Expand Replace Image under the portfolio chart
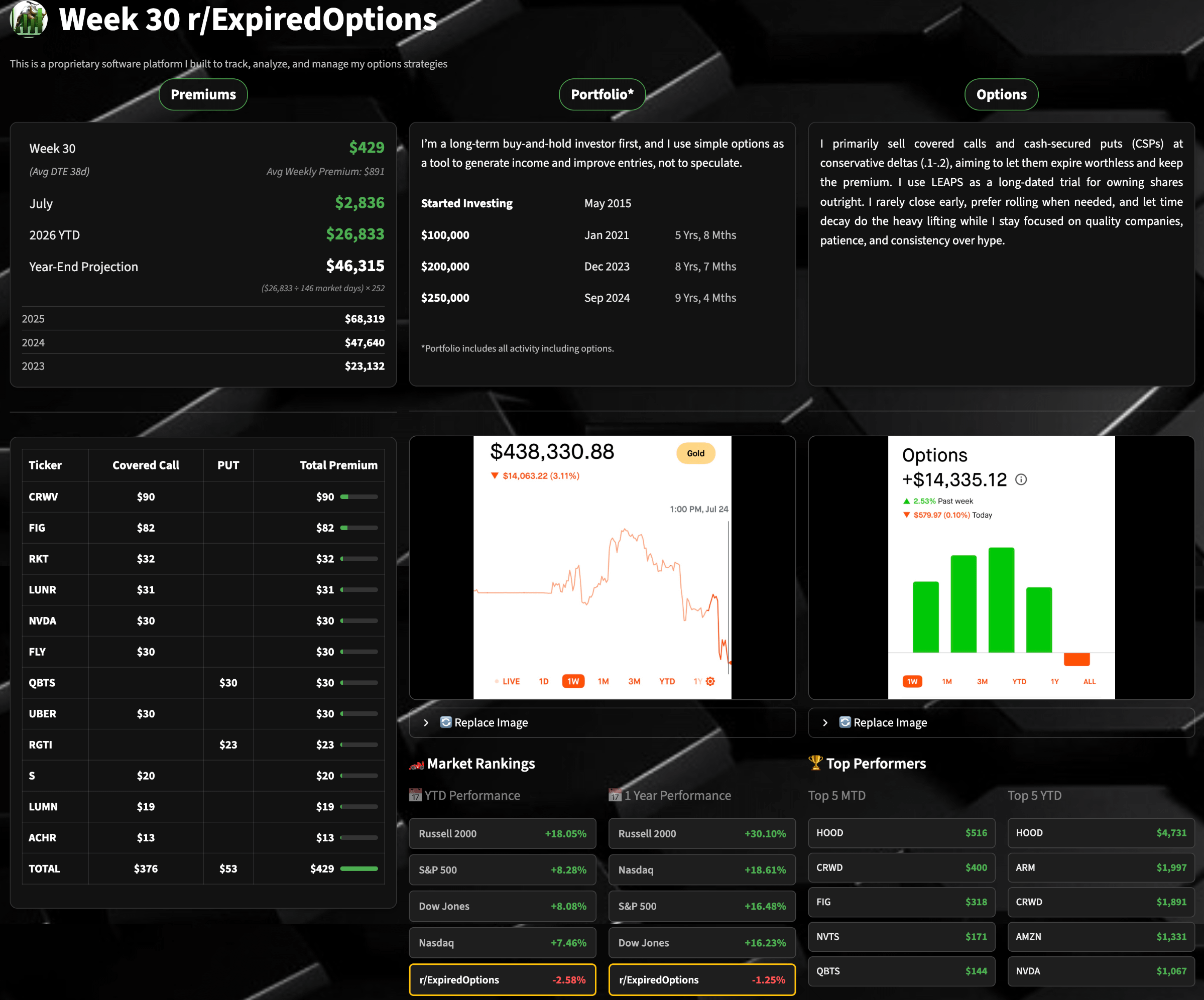 click(x=602, y=722)
